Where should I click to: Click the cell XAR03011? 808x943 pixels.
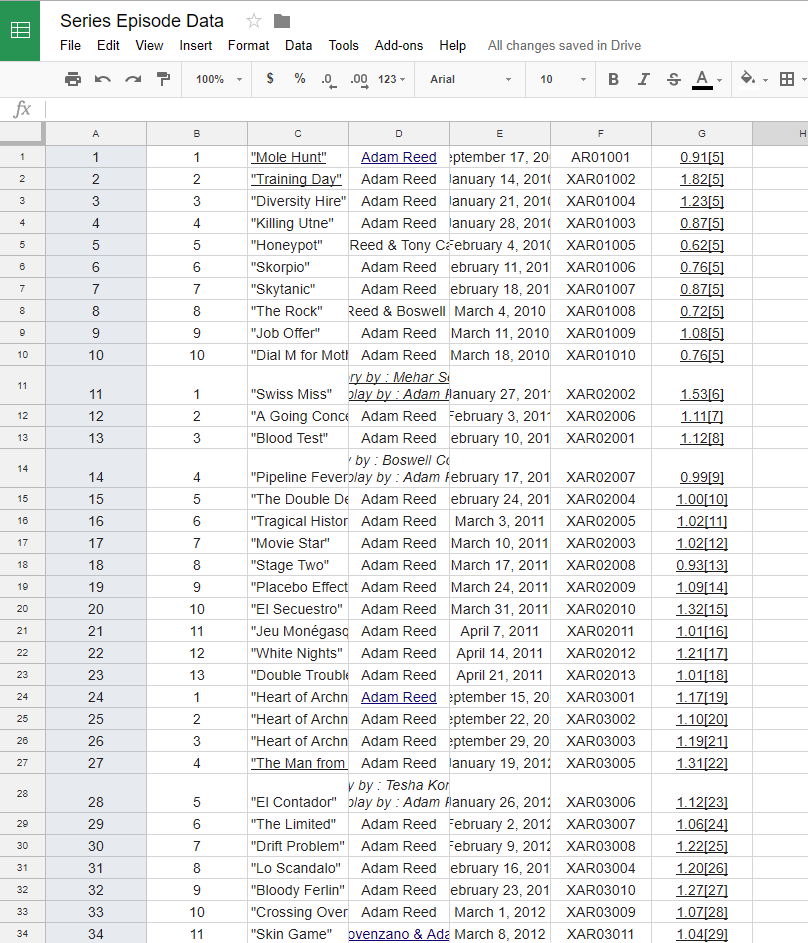tap(601, 934)
